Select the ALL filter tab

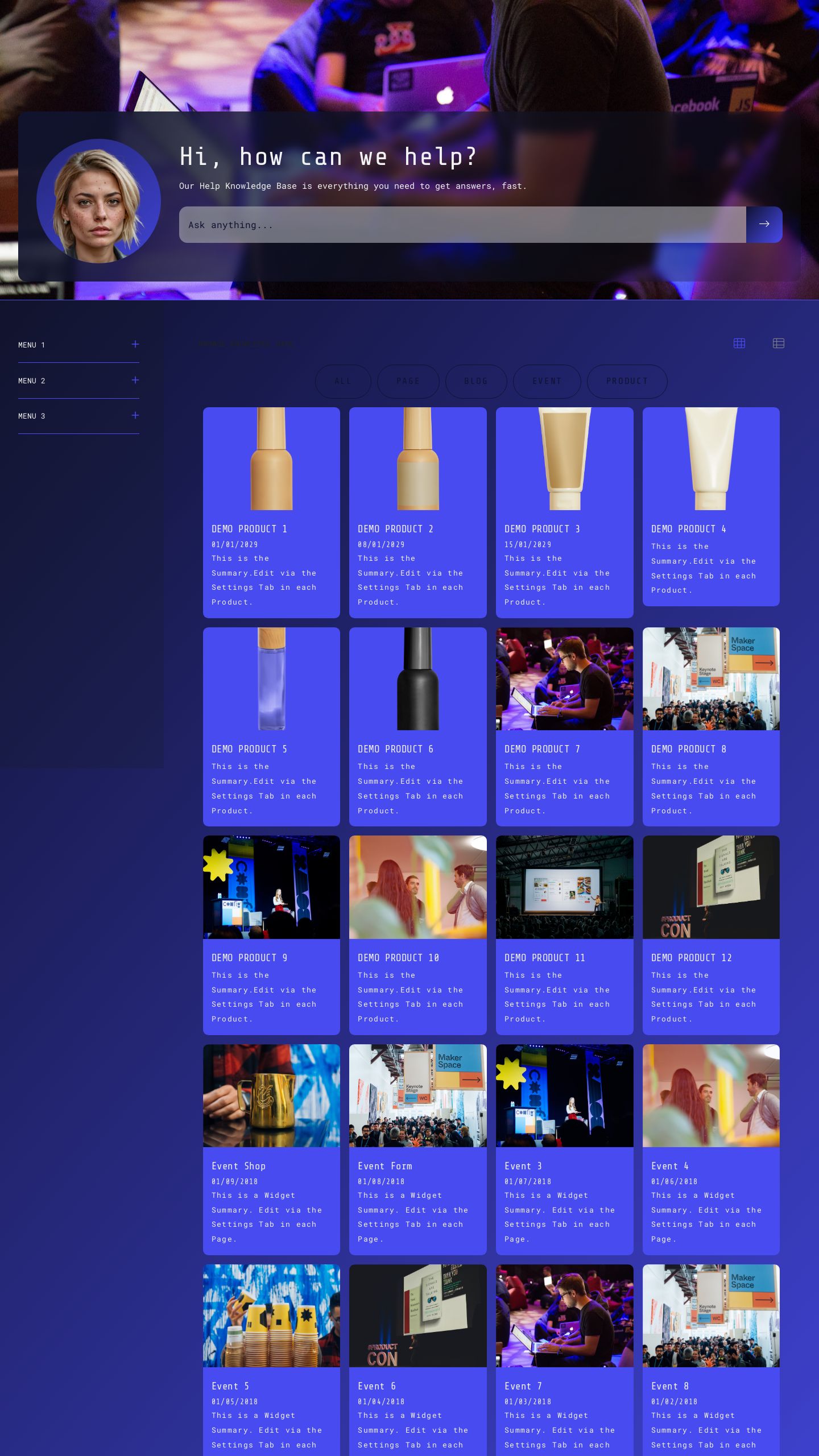[x=342, y=381]
